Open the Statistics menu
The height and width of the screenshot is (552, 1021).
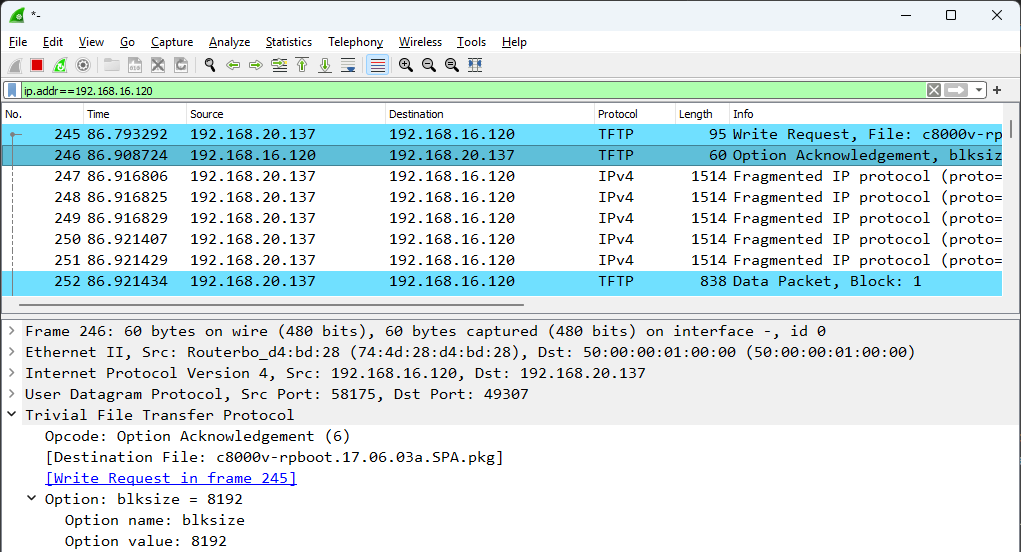(x=288, y=42)
